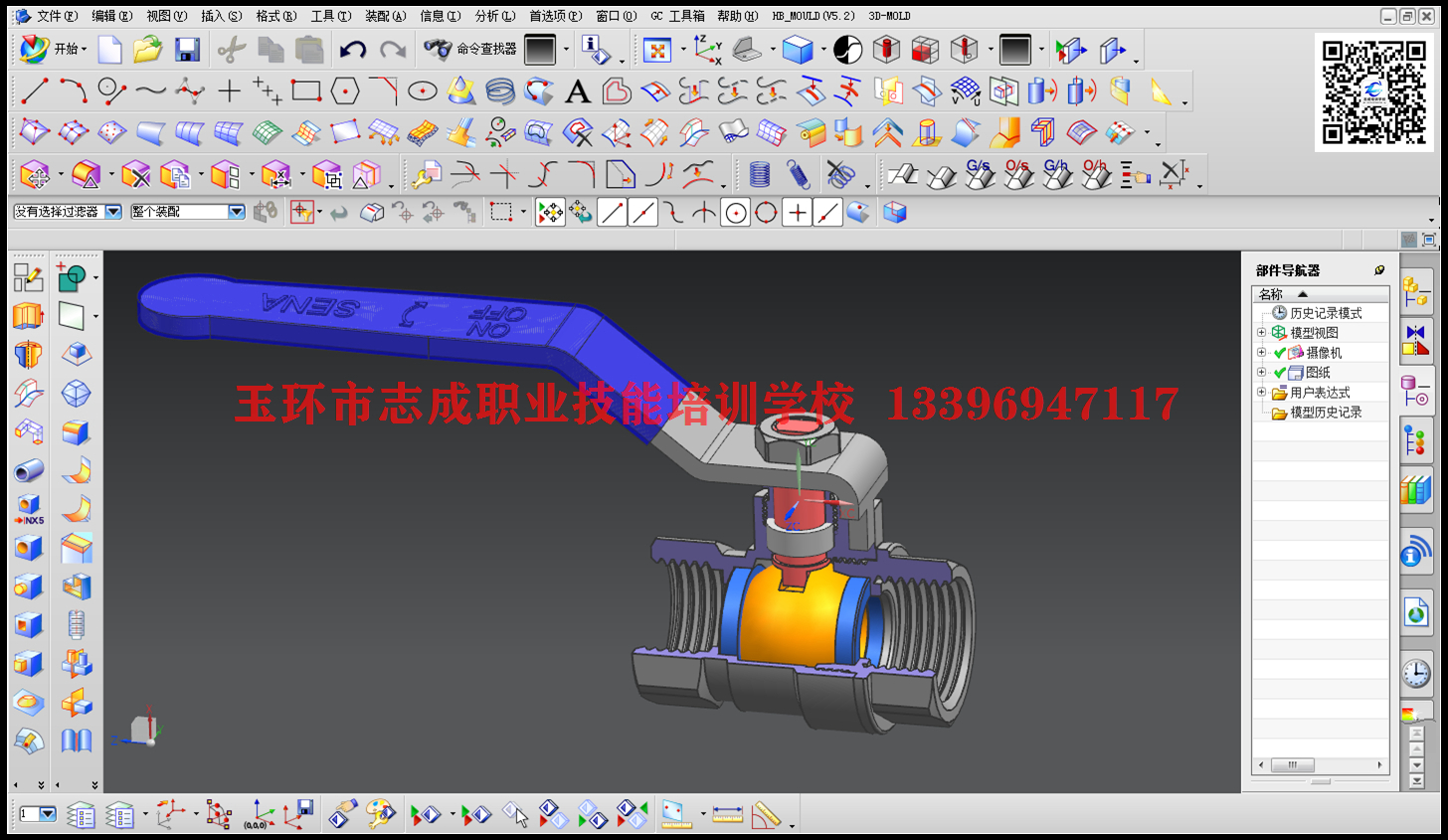The height and width of the screenshot is (840, 1448).
Task: Open the GC 工具箱 menu
Action: pos(677,16)
